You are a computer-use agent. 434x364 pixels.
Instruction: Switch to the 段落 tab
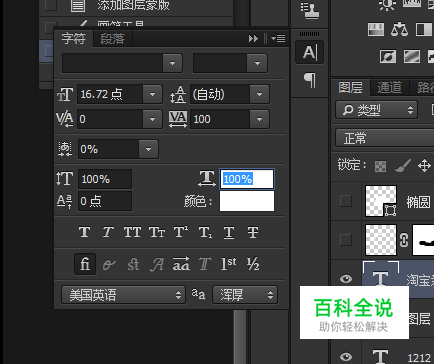(x=112, y=39)
